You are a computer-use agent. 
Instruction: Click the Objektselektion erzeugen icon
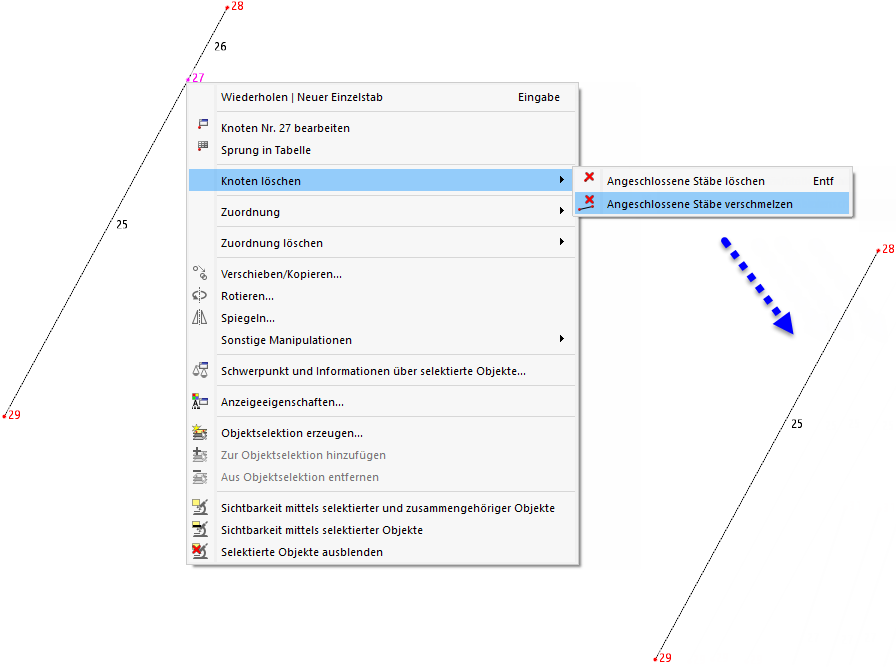199,432
